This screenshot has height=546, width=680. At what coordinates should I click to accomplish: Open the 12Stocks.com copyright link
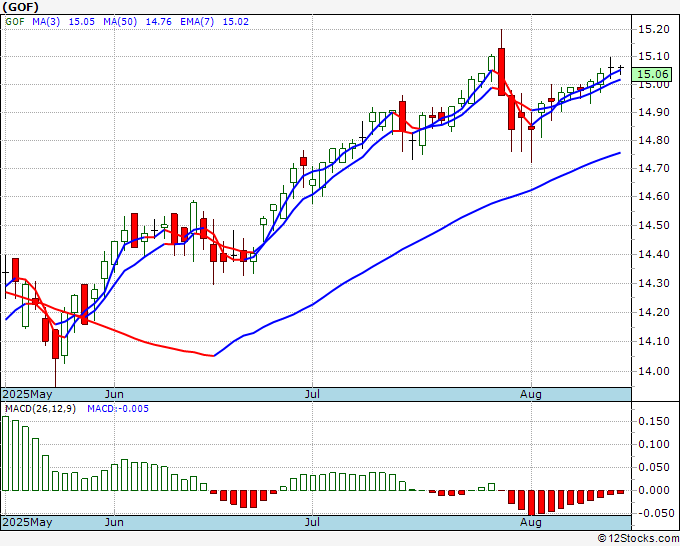(638, 539)
